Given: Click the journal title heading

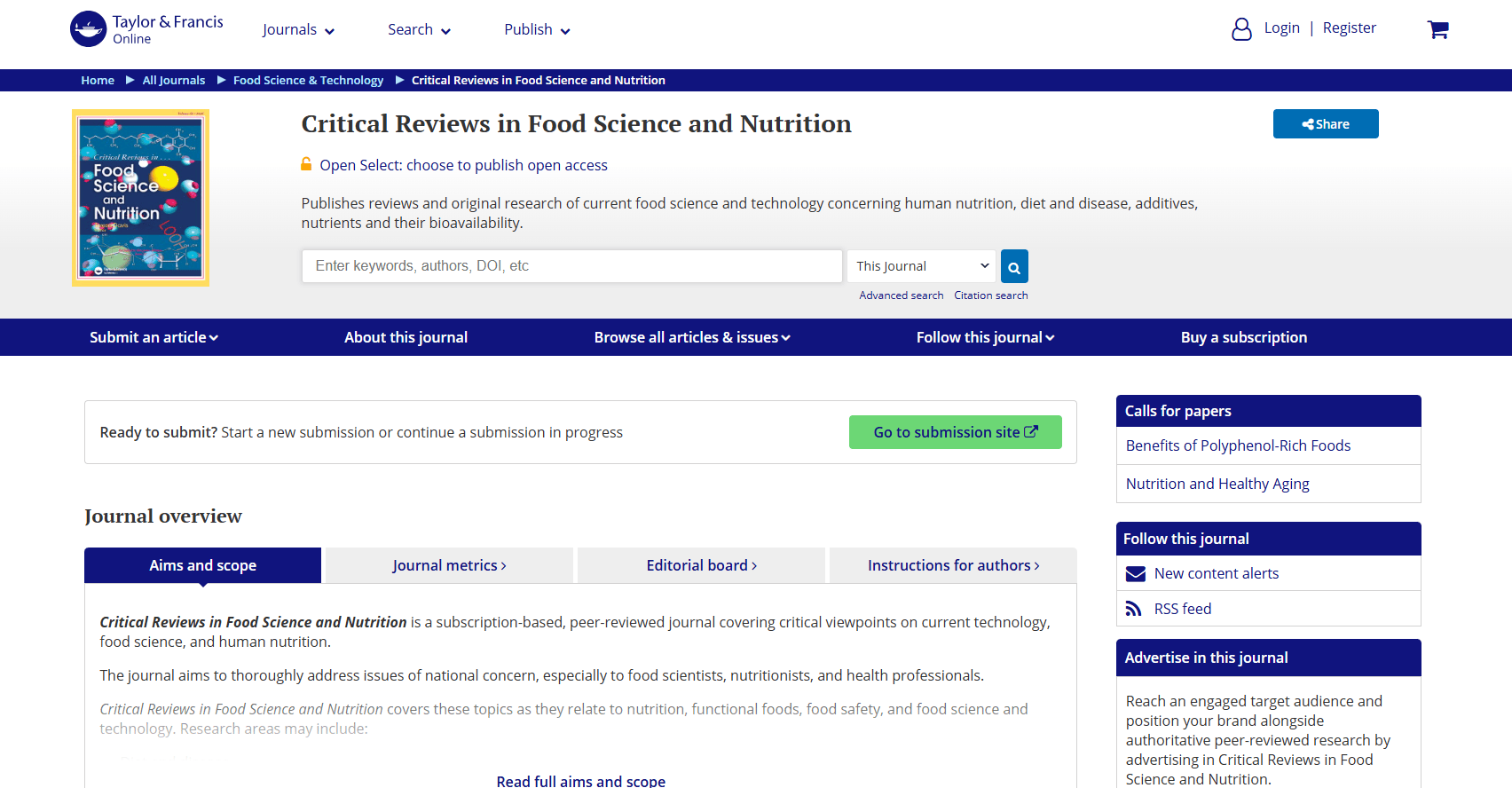Looking at the screenshot, I should tap(577, 123).
